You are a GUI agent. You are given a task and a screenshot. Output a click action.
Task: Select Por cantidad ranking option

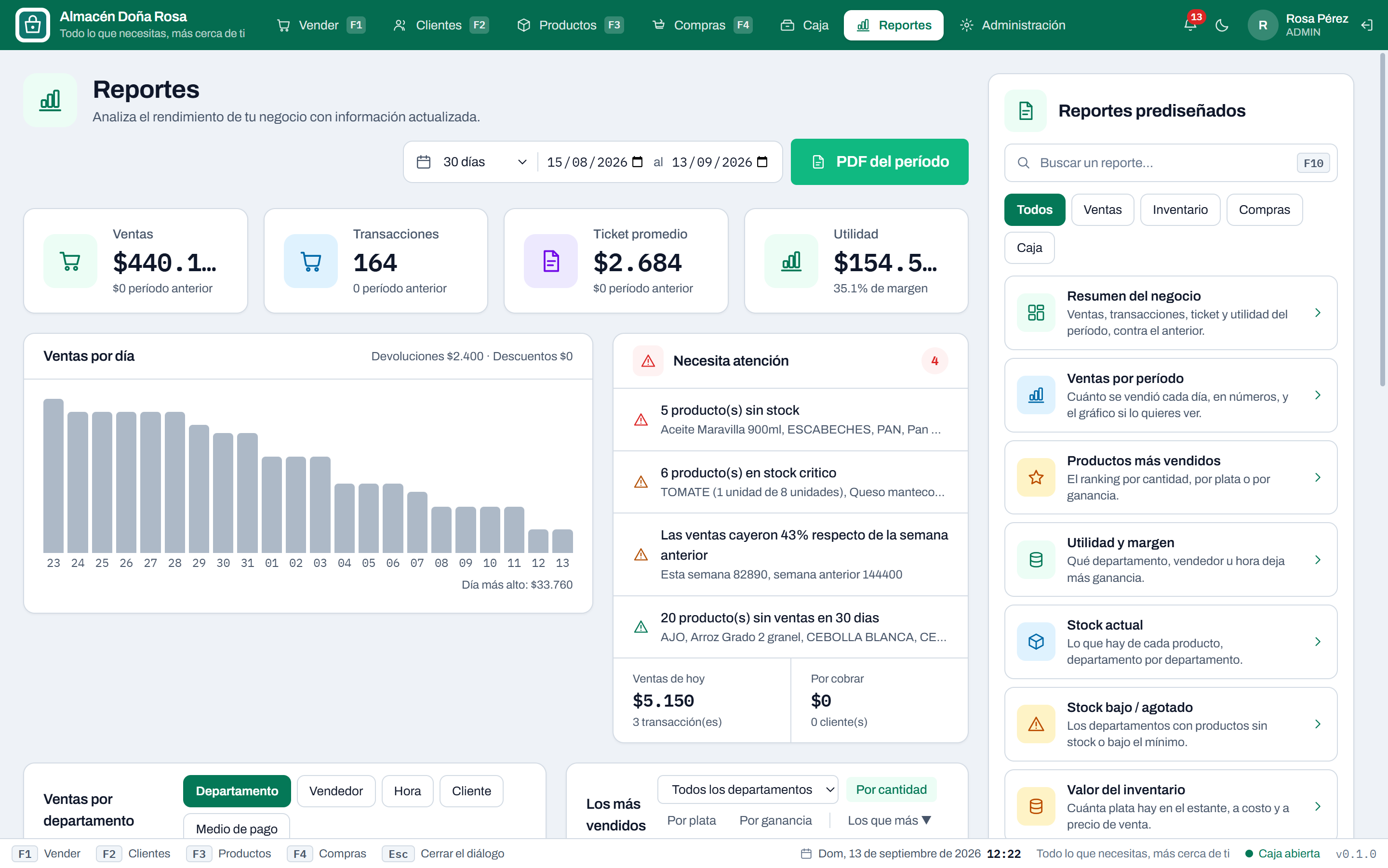pos(891,790)
